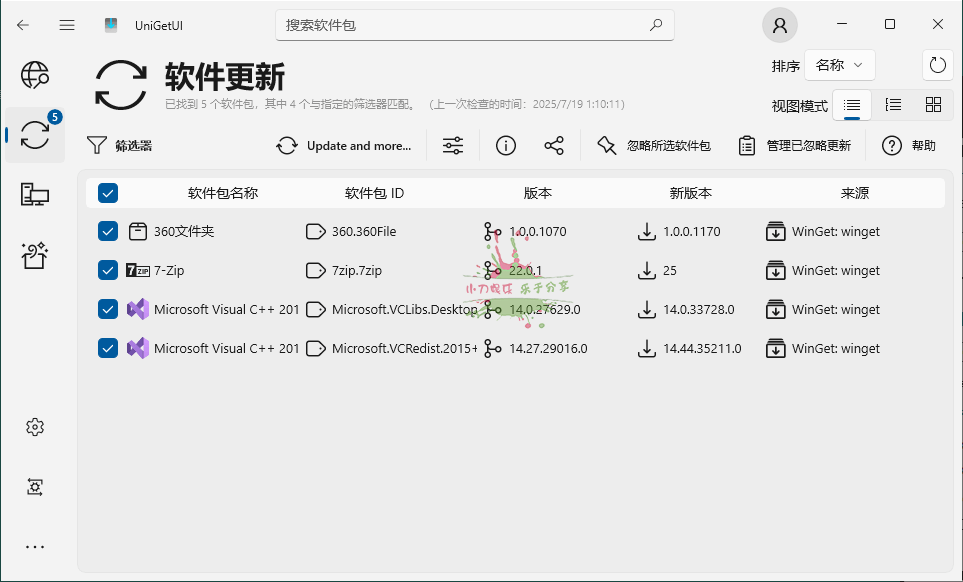Open Installed Packages sidebar icon
Screen dimensions: 963x582
pyautogui.click(x=35, y=194)
